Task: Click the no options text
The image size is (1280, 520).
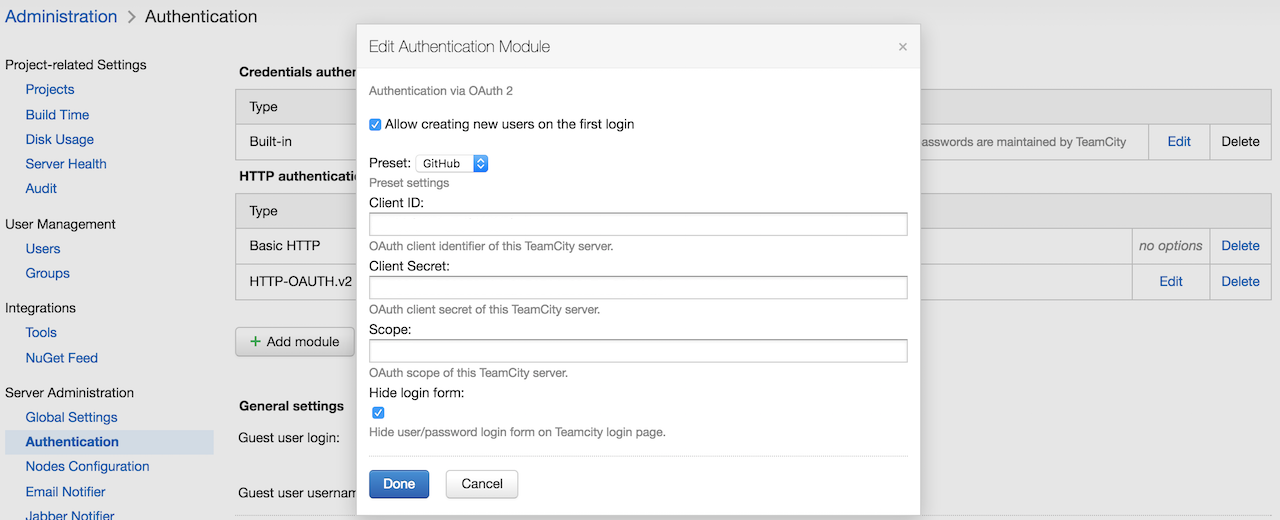Action: [1170, 246]
